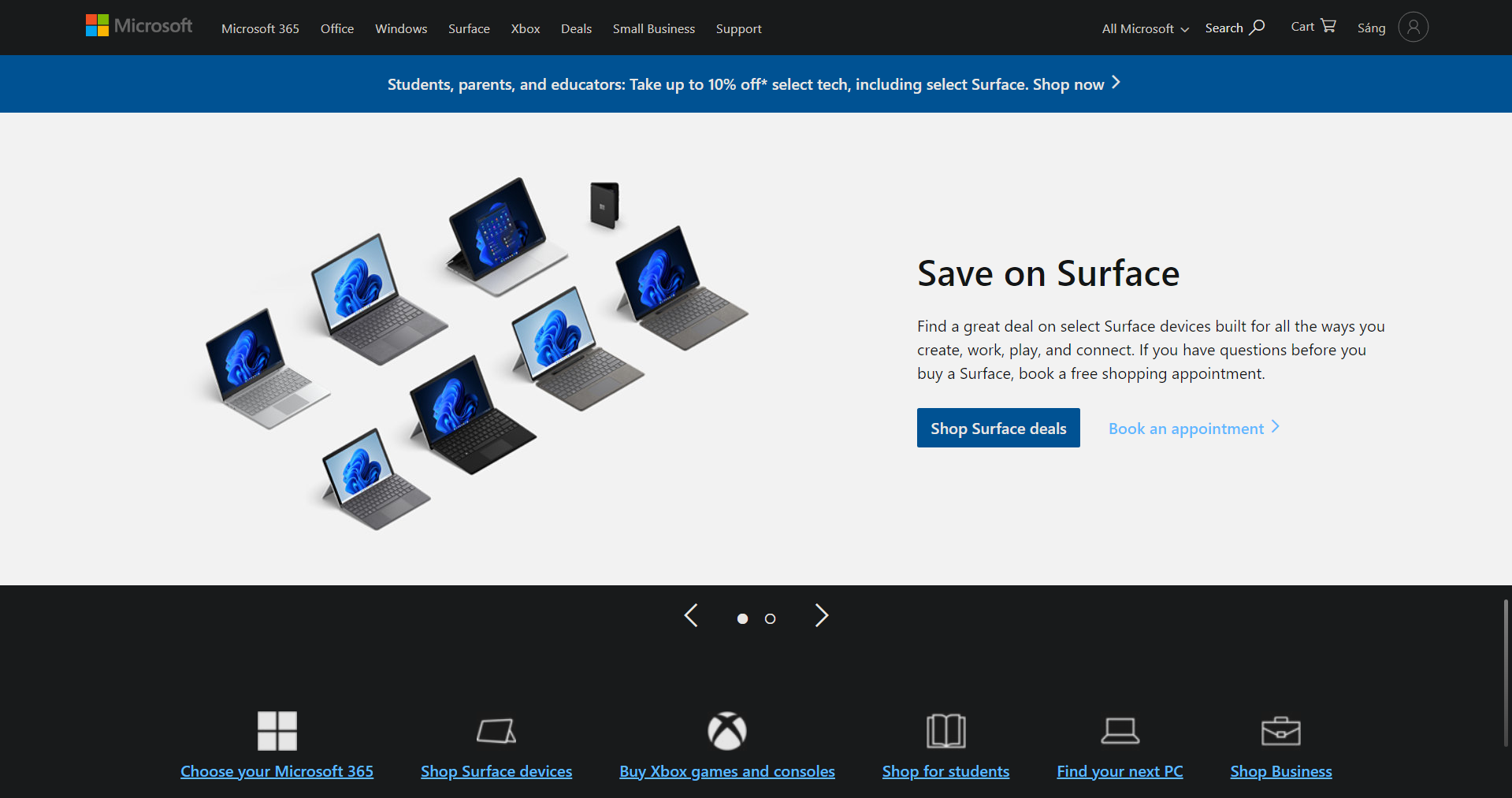Go to previous carousel slide
Image resolution: width=1512 pixels, height=798 pixels.
(691, 615)
